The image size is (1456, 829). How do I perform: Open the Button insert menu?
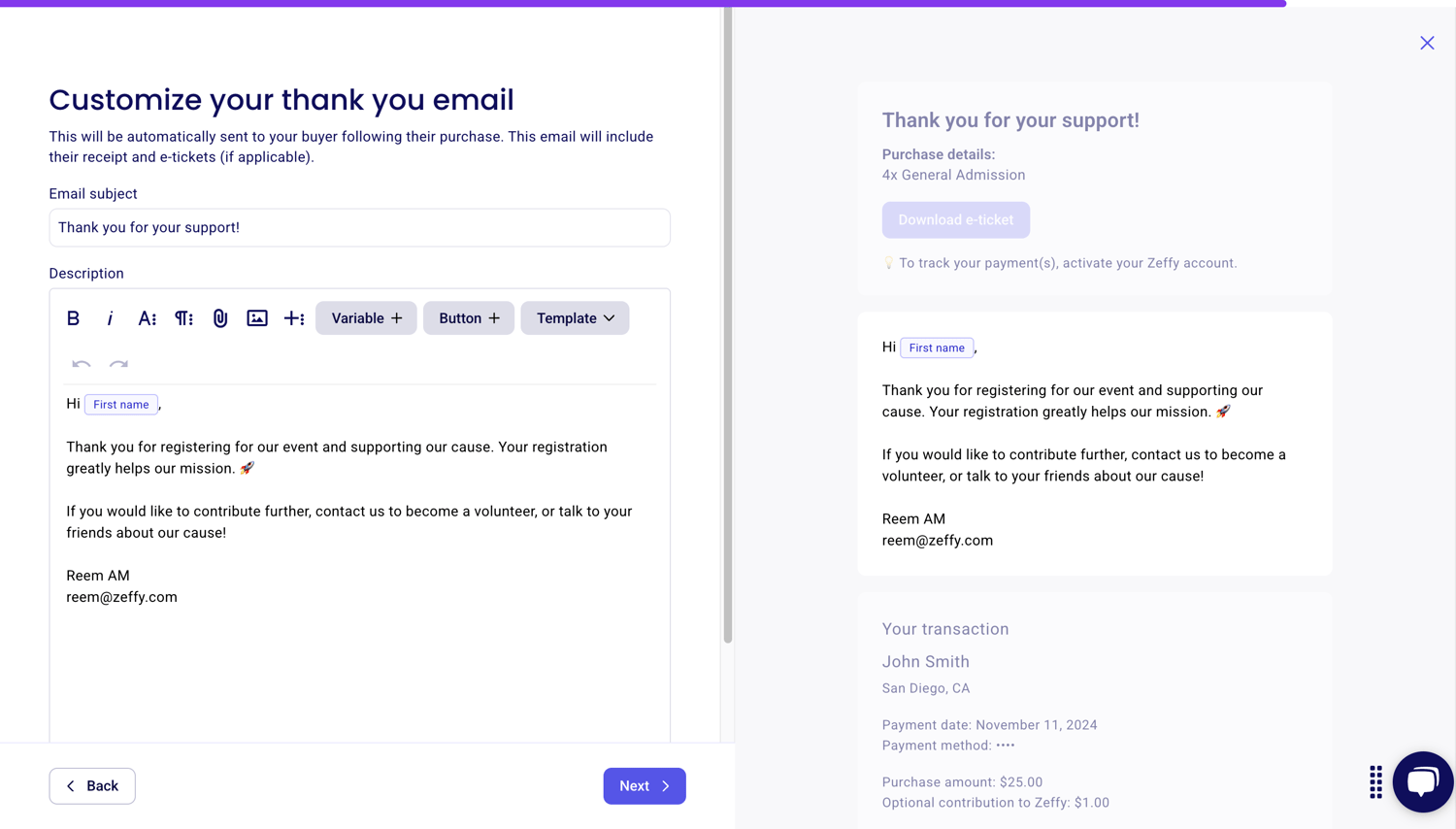pos(469,318)
